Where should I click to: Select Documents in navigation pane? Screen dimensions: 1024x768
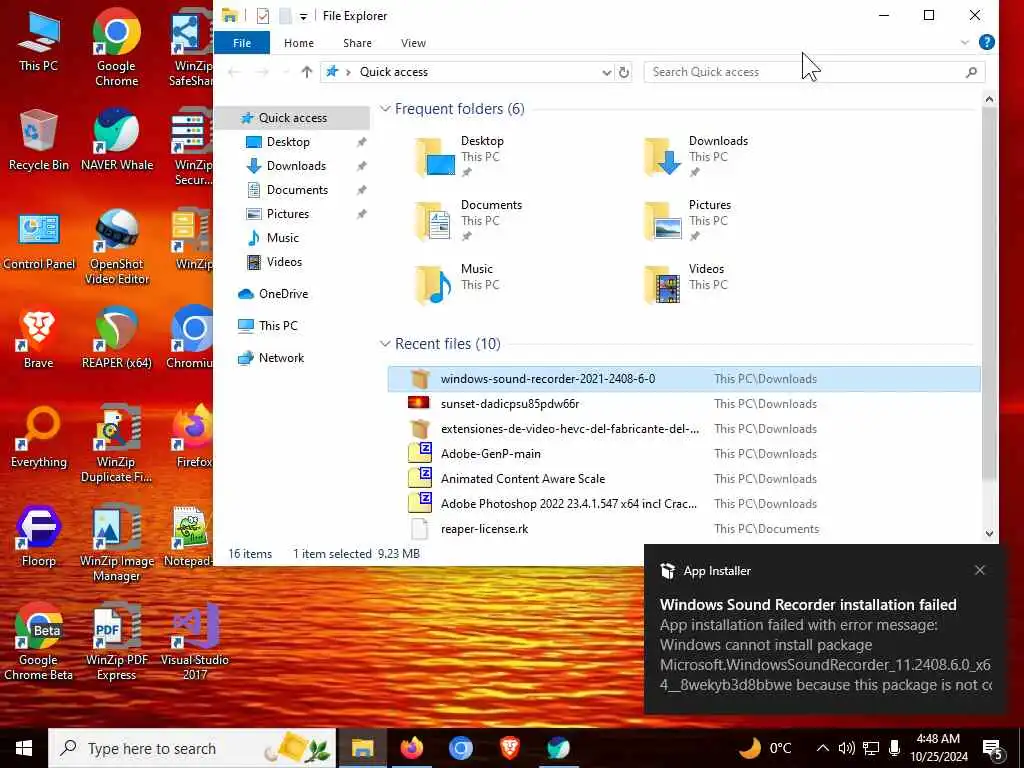pyautogui.click(x=297, y=190)
